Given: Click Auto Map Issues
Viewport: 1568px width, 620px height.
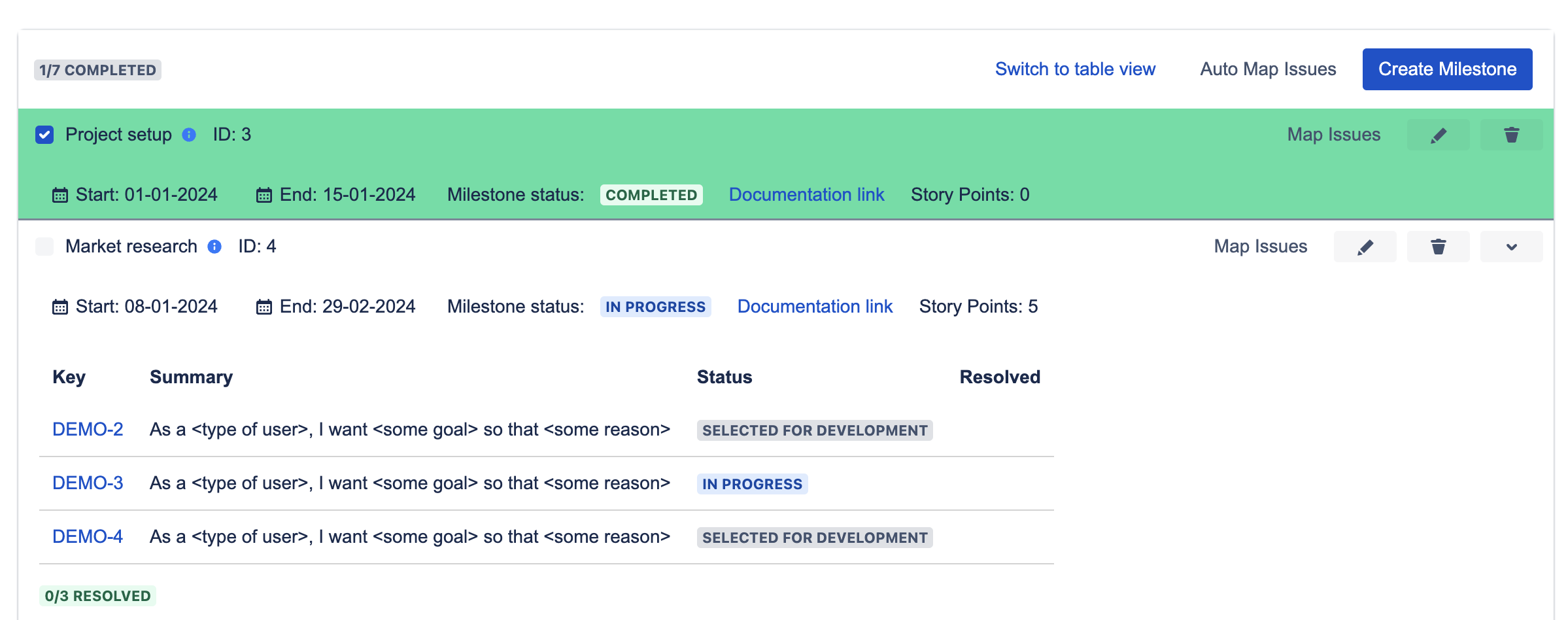Looking at the screenshot, I should click(x=1268, y=69).
